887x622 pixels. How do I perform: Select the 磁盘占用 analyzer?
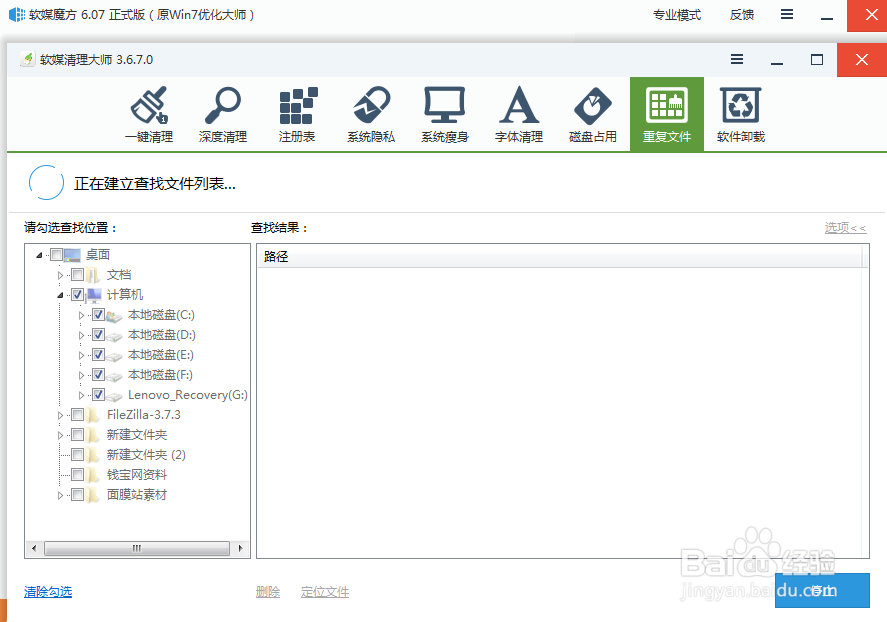pyautogui.click(x=592, y=113)
